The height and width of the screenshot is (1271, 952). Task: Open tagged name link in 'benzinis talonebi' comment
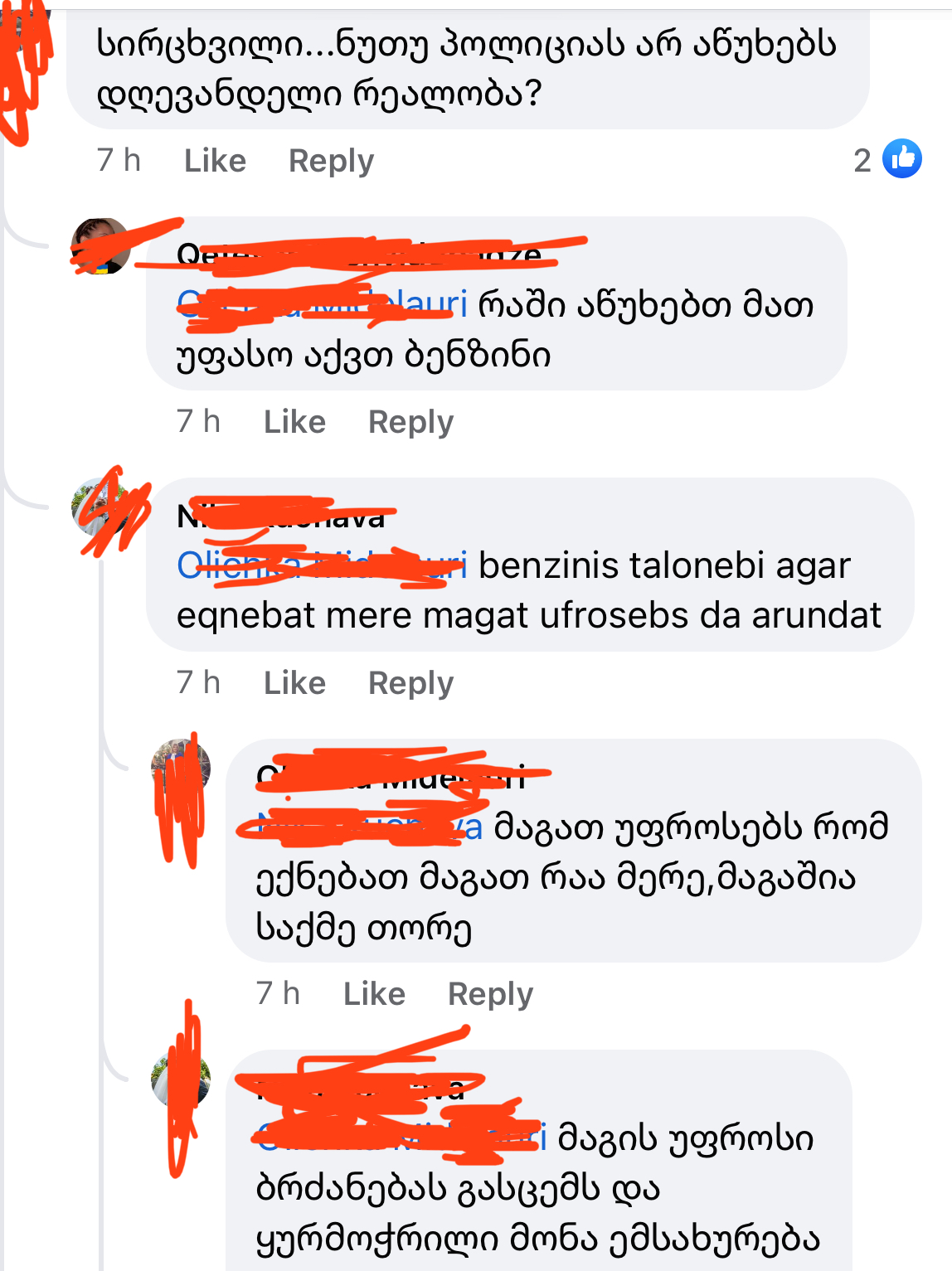(322, 565)
